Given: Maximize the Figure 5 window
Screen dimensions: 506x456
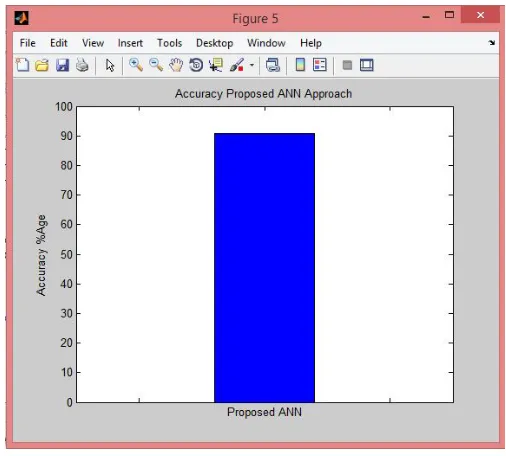Looking at the screenshot, I should pos(449,15).
